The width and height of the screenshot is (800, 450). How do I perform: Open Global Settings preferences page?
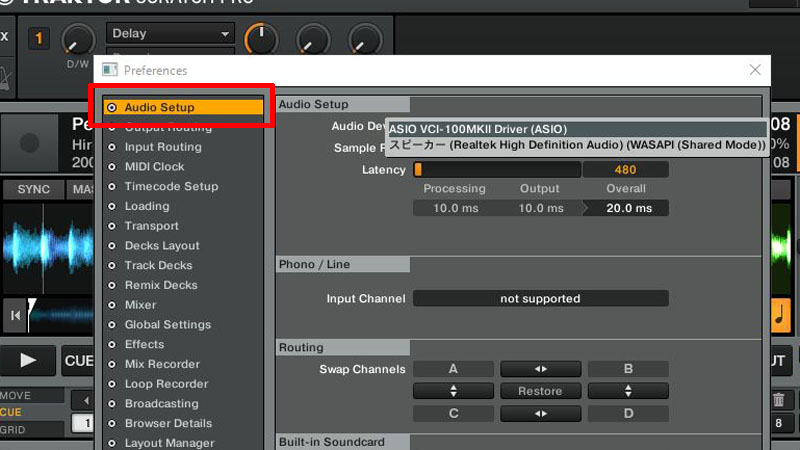[167, 324]
